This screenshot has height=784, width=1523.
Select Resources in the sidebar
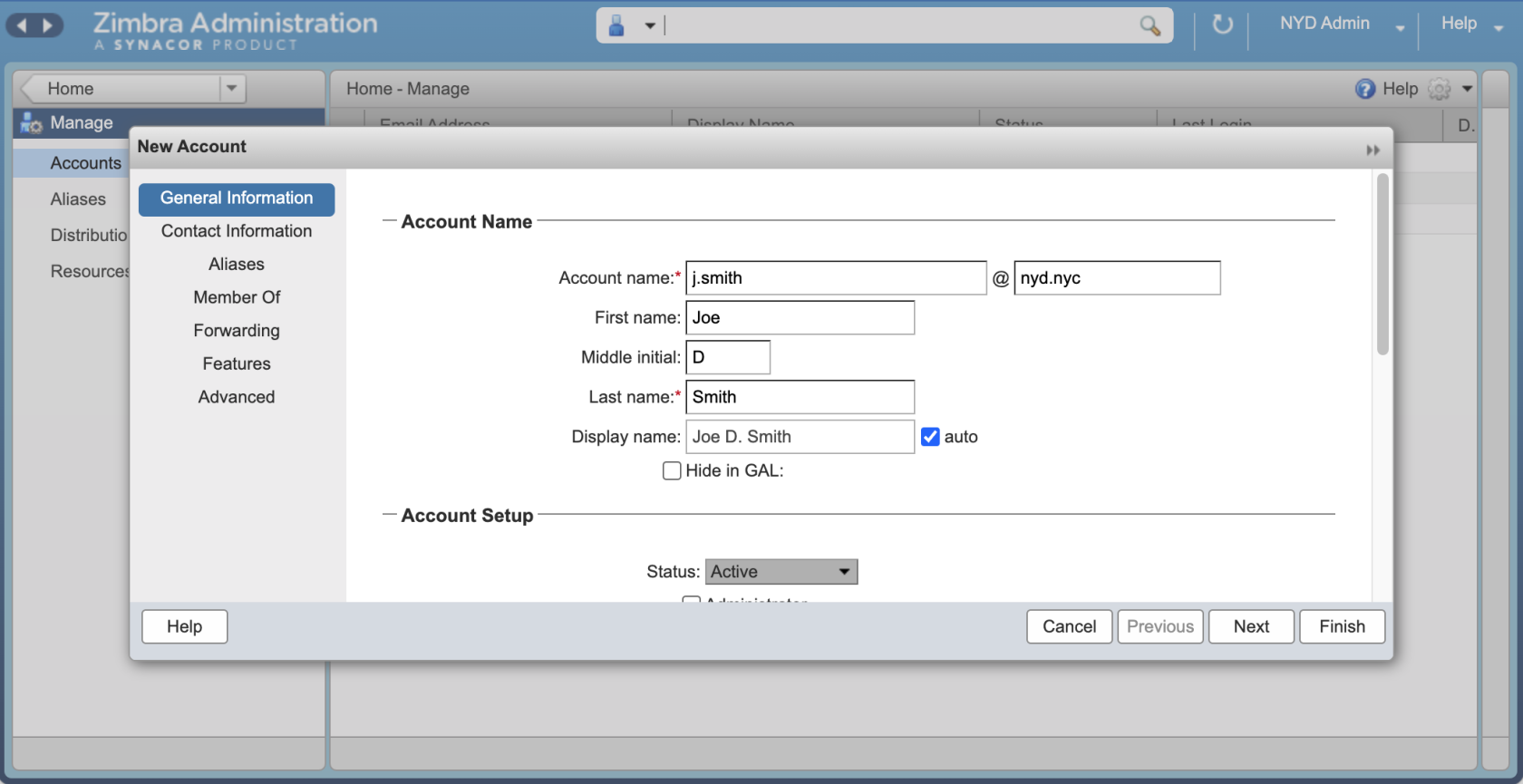tap(90, 271)
